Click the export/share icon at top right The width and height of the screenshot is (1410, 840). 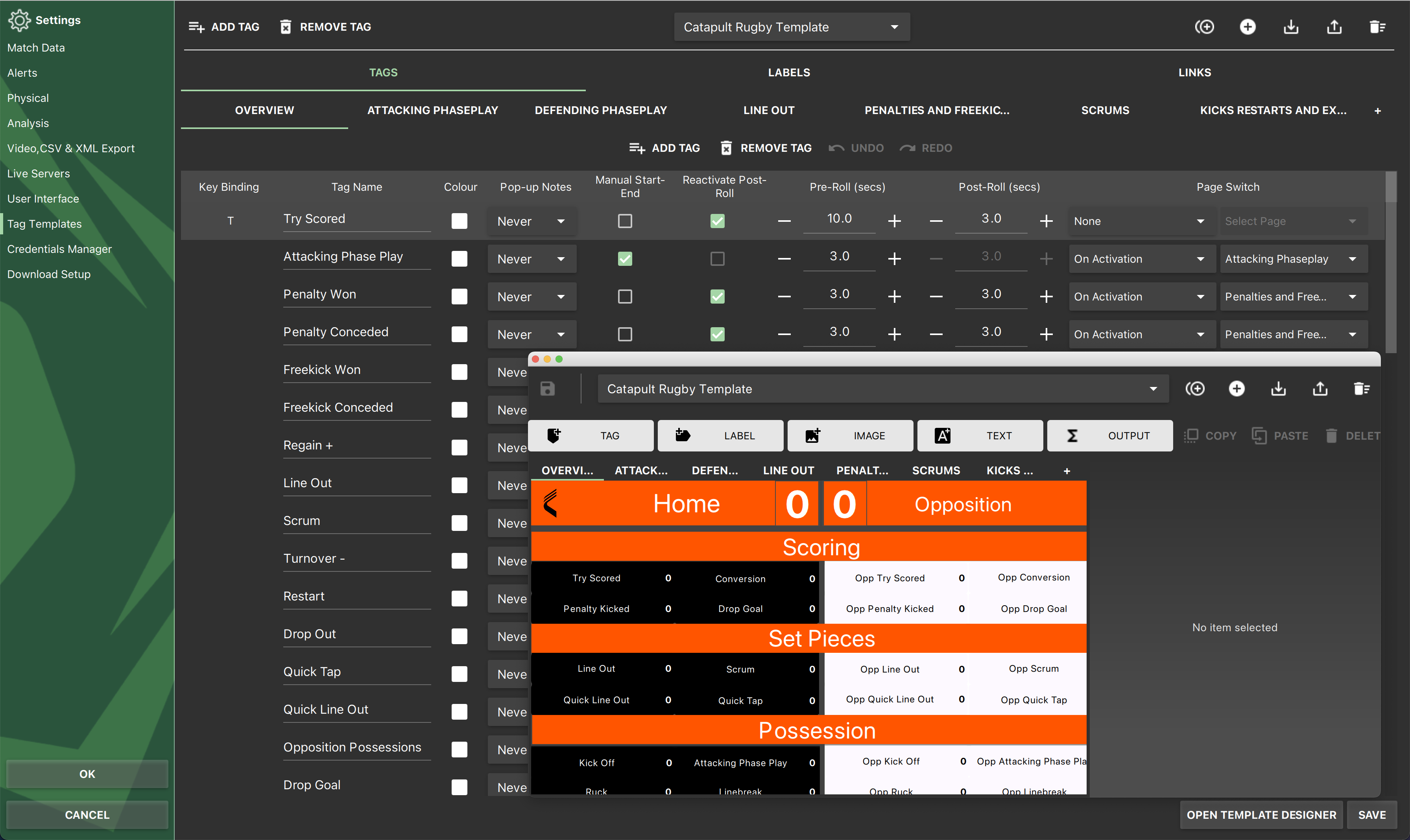pyautogui.click(x=1334, y=27)
